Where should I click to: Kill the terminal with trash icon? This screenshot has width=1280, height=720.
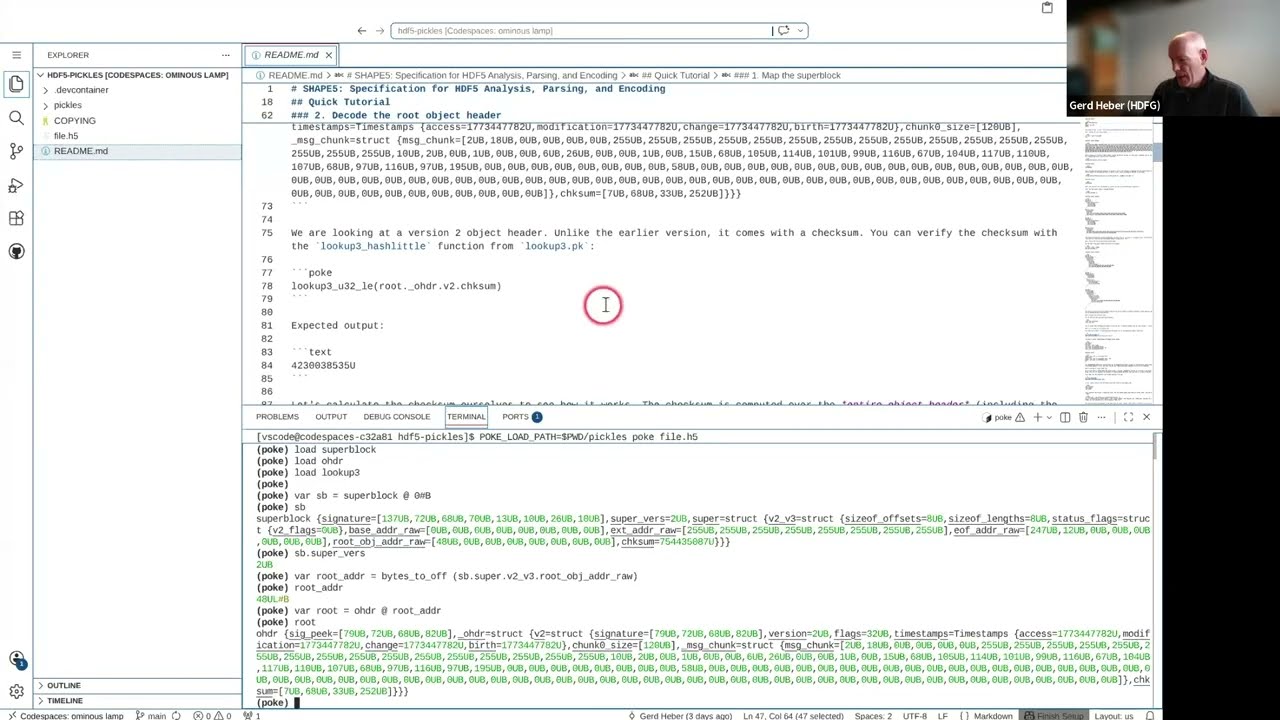1083,417
